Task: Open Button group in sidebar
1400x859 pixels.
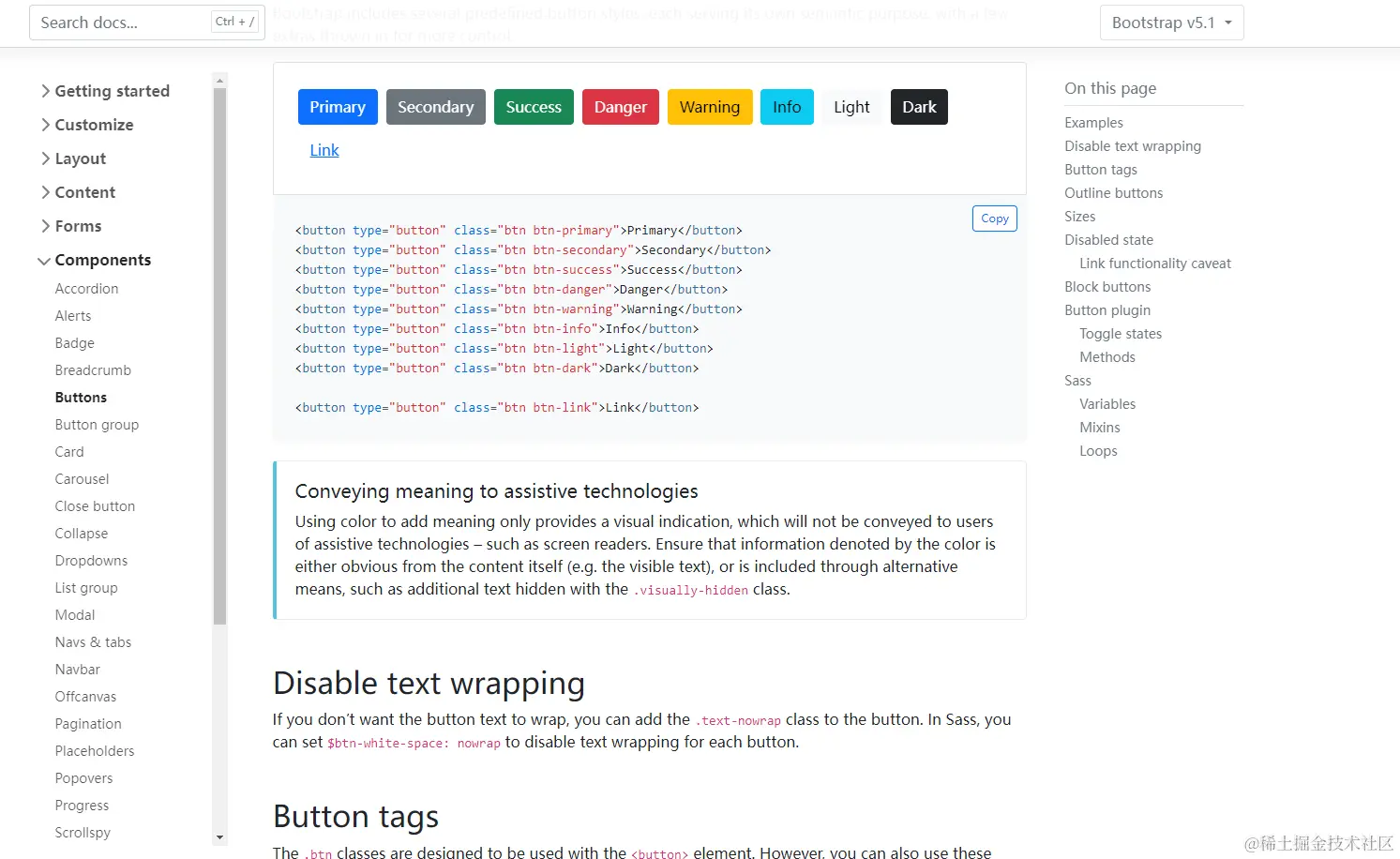Action: pyautogui.click(x=97, y=425)
